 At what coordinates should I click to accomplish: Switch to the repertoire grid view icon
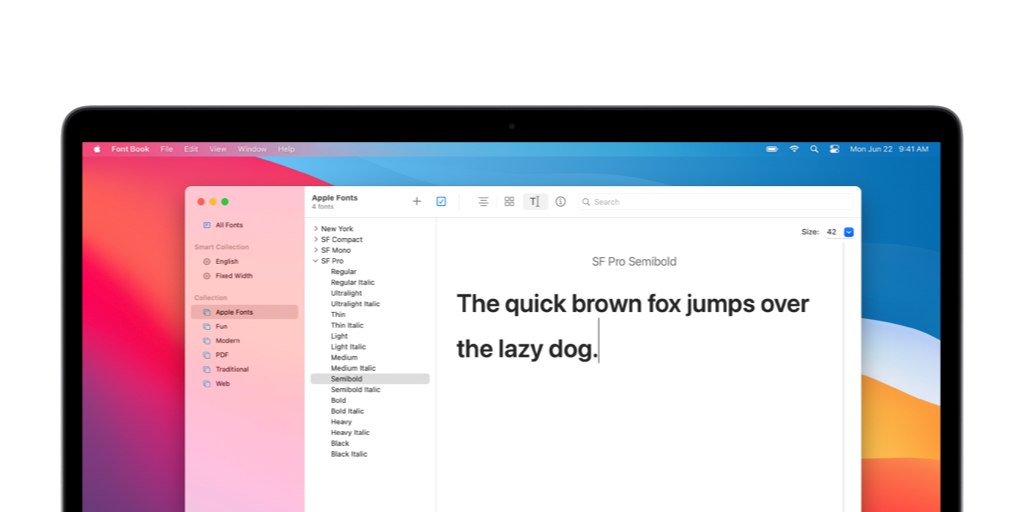509,202
